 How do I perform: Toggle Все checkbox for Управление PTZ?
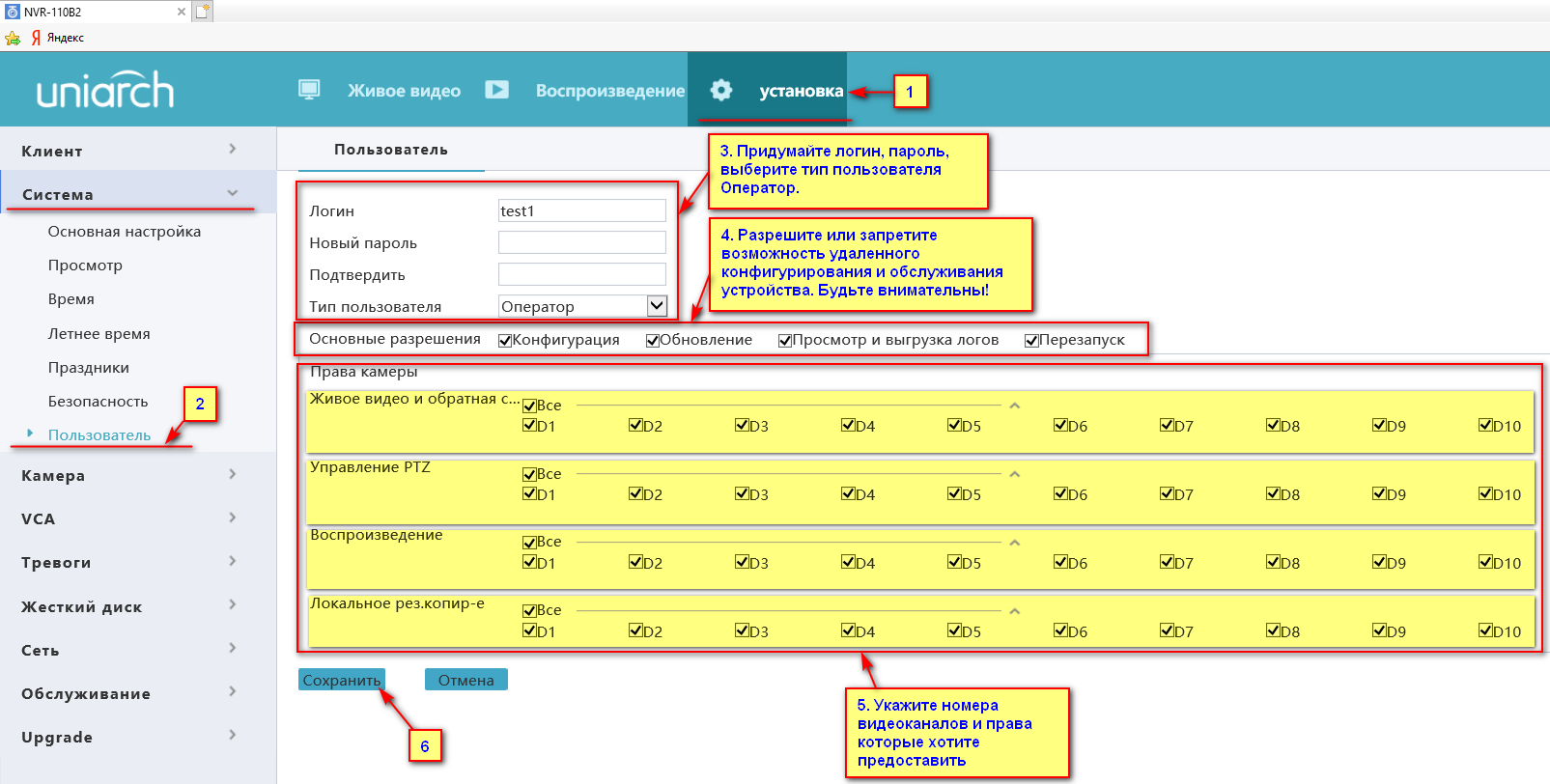pyautogui.click(x=529, y=474)
